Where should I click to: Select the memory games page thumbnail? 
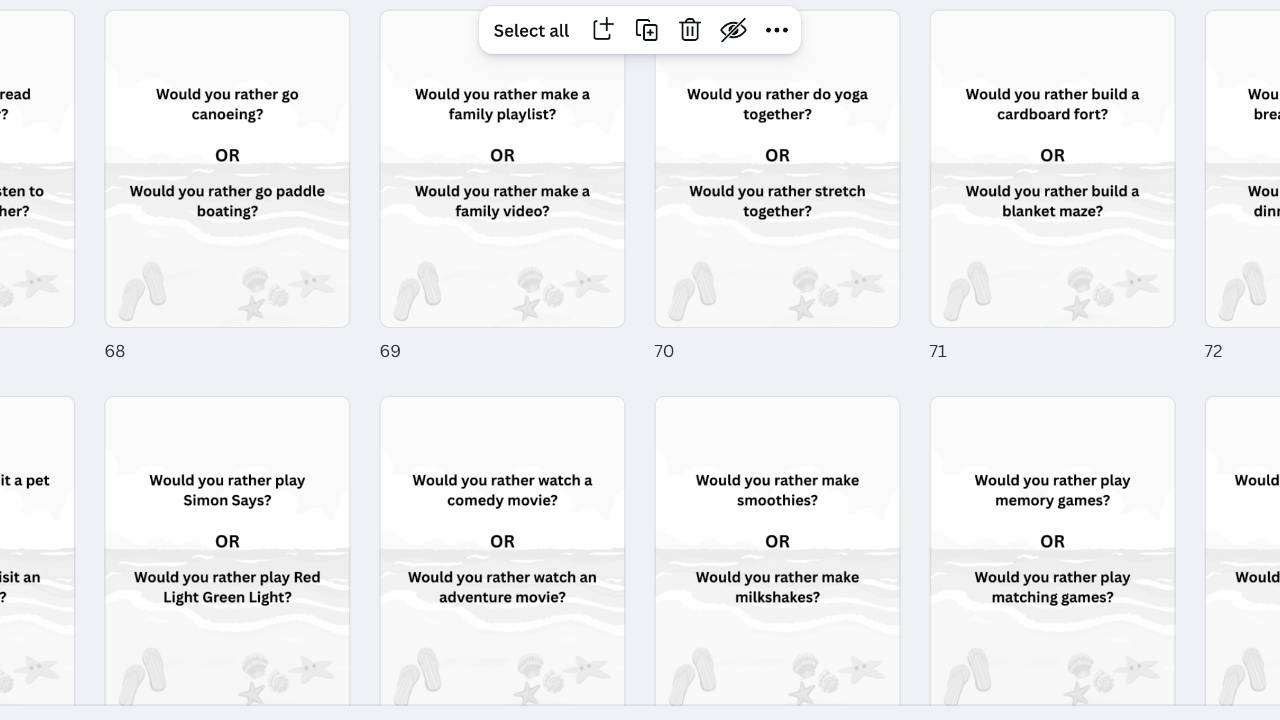point(1052,550)
